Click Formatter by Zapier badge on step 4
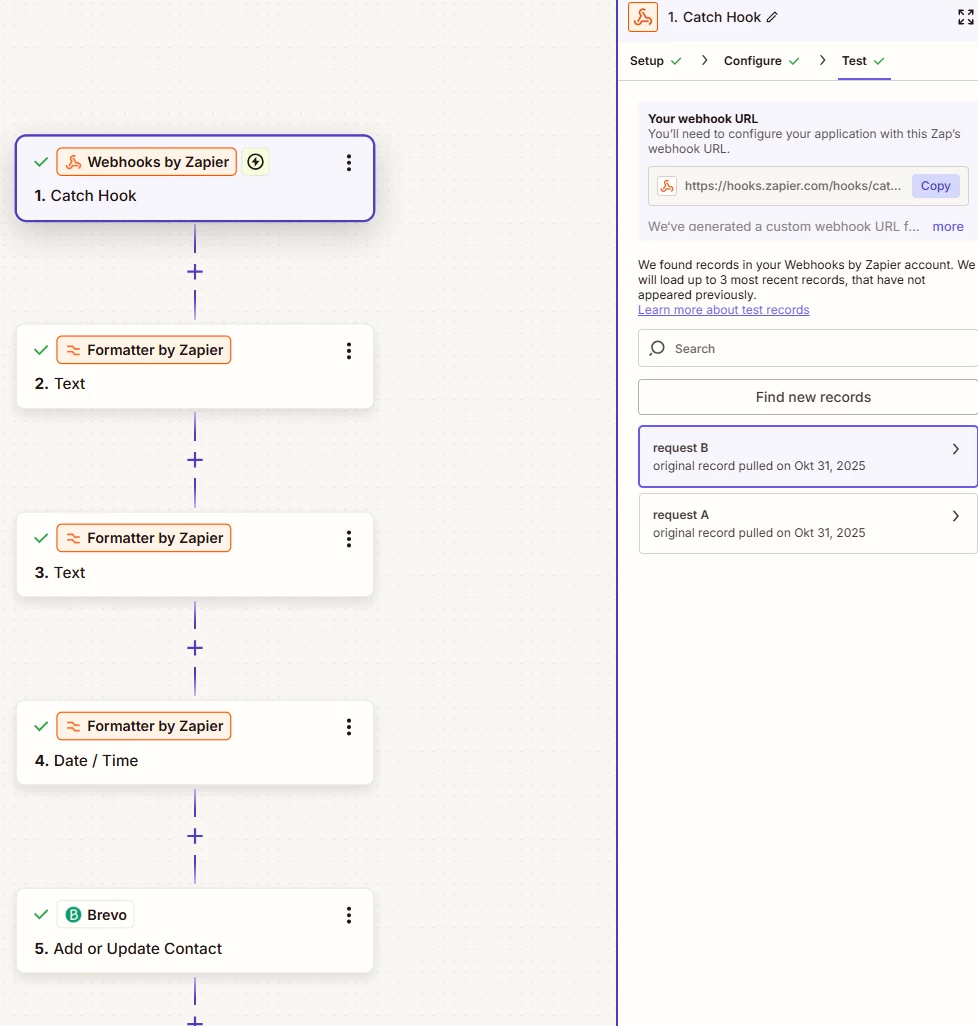The width and height of the screenshot is (978, 1026). click(x=144, y=726)
